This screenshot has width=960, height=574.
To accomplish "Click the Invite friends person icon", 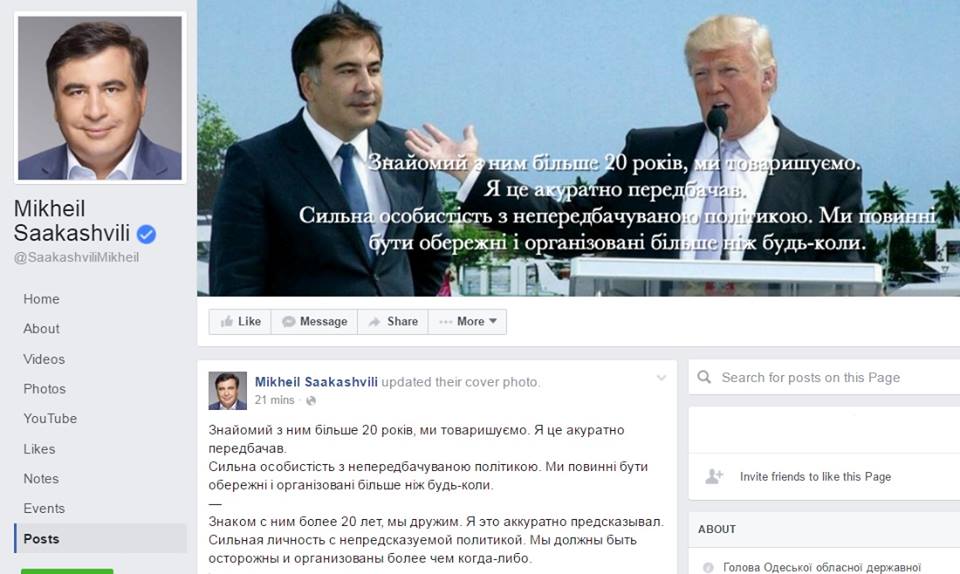I will pos(714,476).
